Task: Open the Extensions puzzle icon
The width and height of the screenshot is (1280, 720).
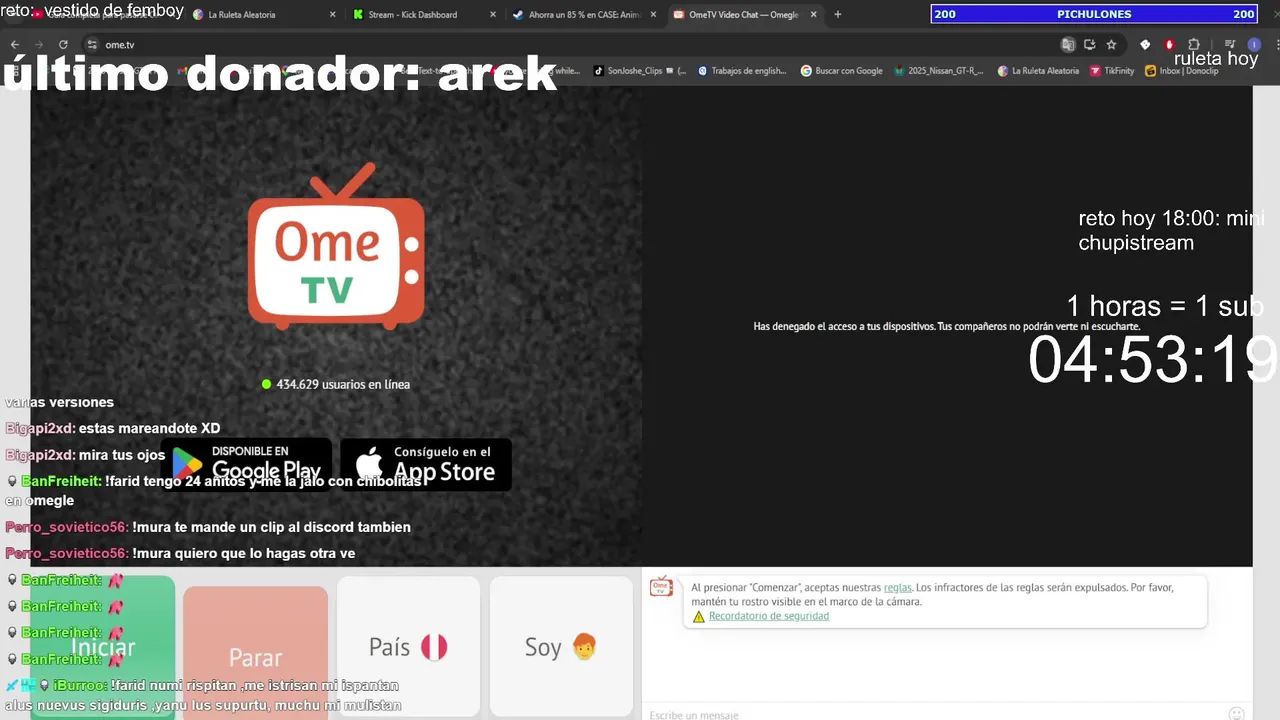Action: click(x=1194, y=45)
